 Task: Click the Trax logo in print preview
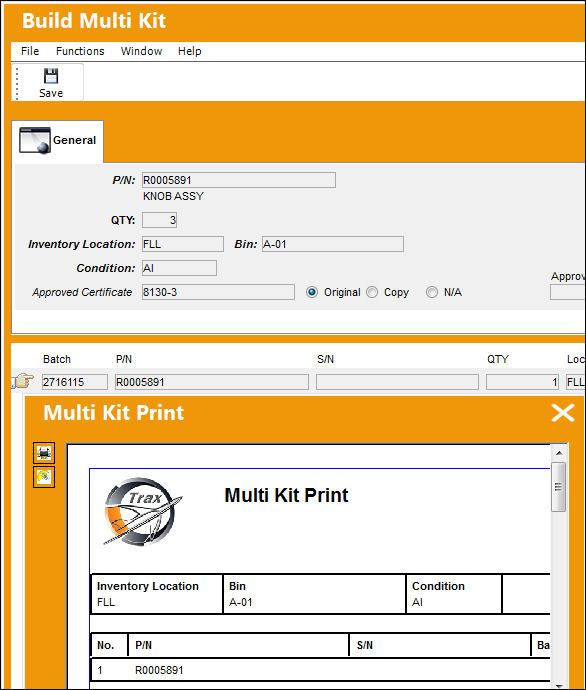pyautogui.click(x=142, y=512)
